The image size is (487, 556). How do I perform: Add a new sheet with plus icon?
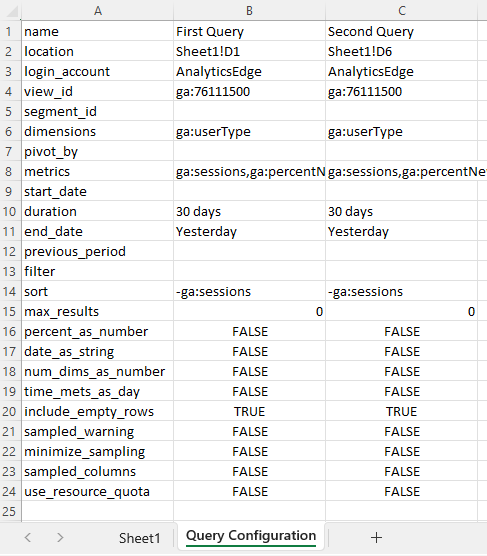tap(376, 538)
